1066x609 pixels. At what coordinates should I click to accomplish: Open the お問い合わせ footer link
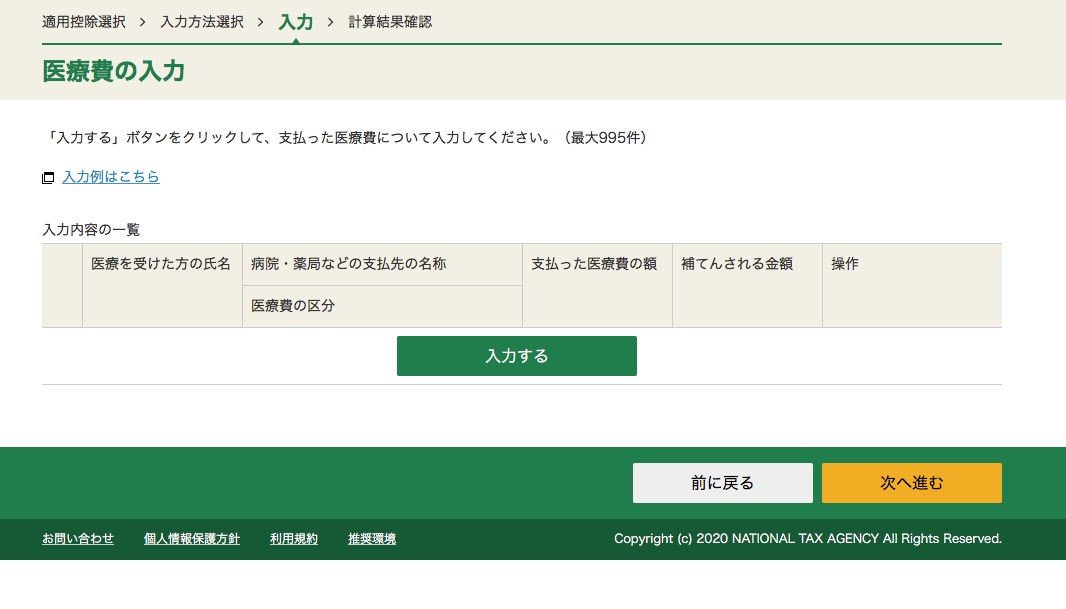click(x=78, y=539)
